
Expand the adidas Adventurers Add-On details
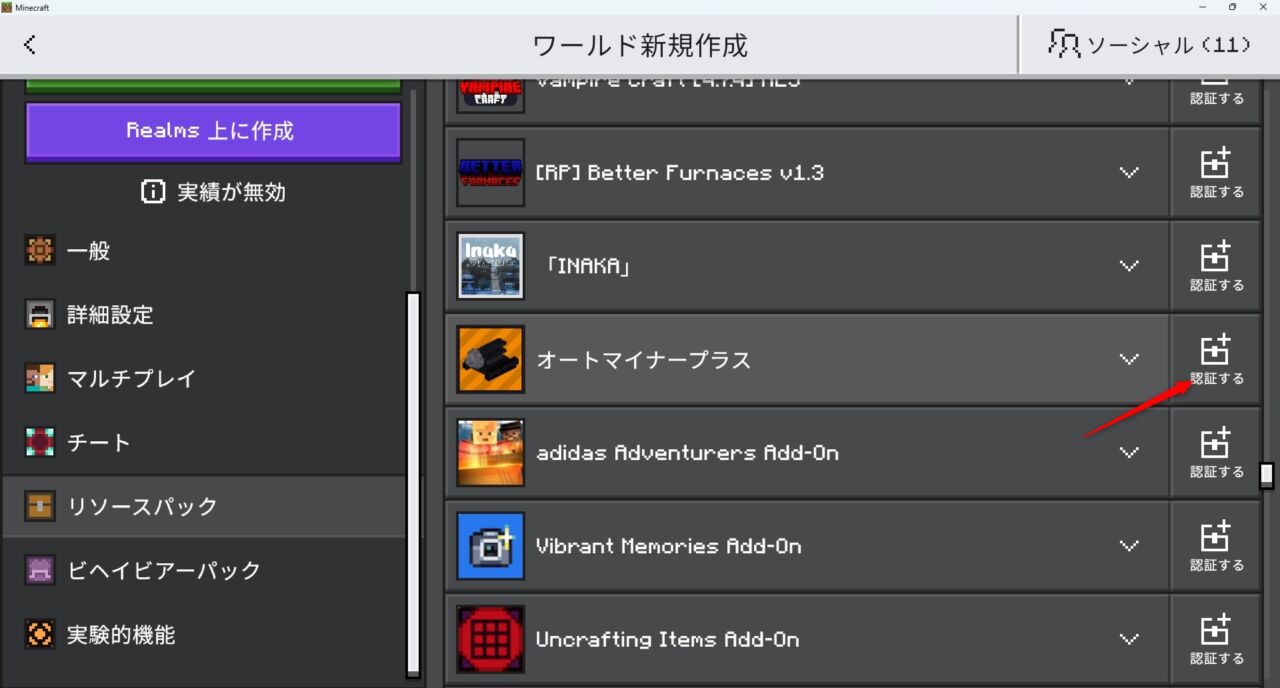pyautogui.click(x=1129, y=453)
